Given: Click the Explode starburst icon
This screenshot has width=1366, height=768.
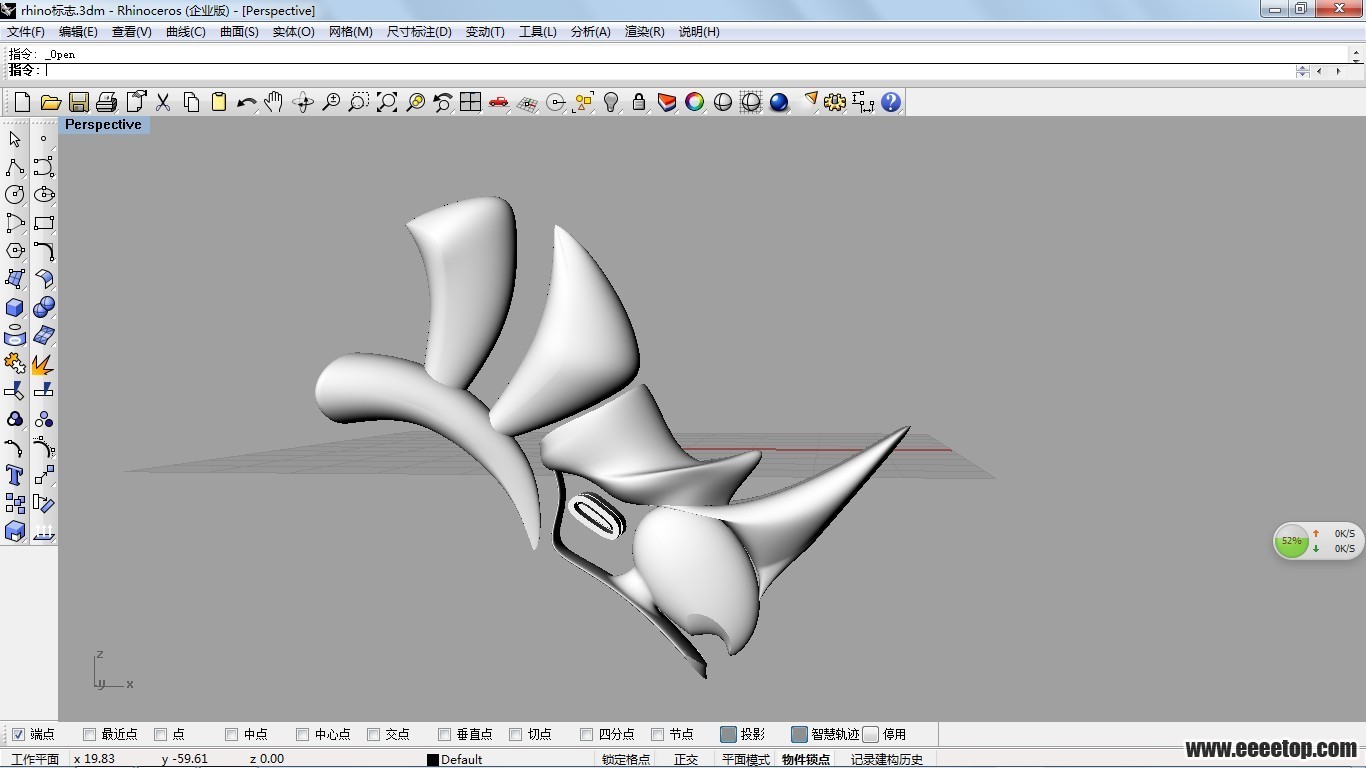Looking at the screenshot, I should 43,363.
